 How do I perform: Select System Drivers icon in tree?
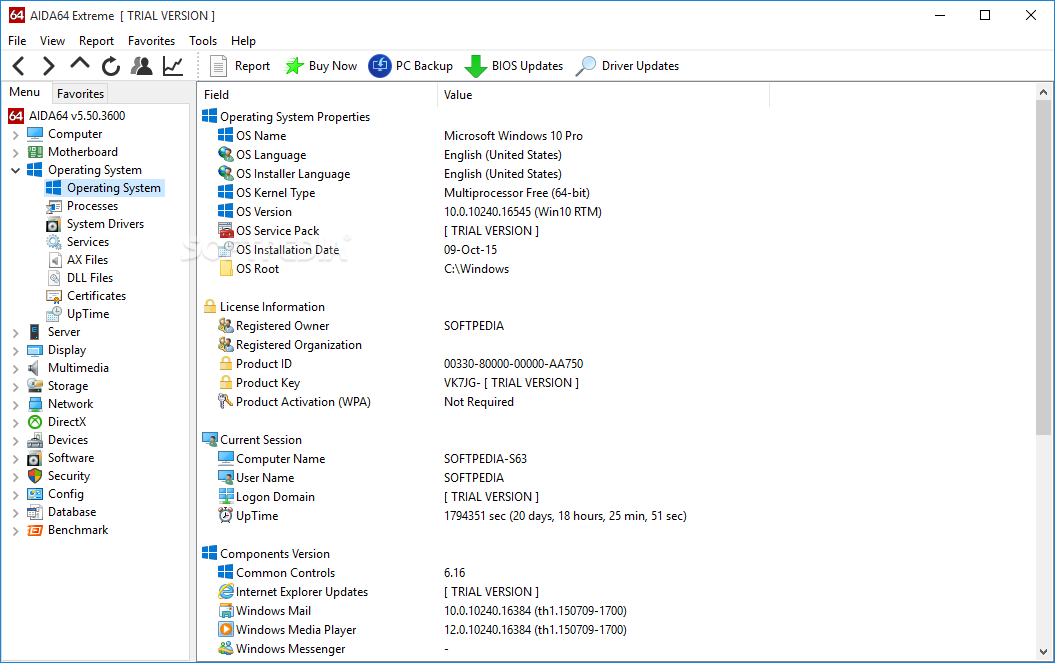pyautogui.click(x=54, y=224)
